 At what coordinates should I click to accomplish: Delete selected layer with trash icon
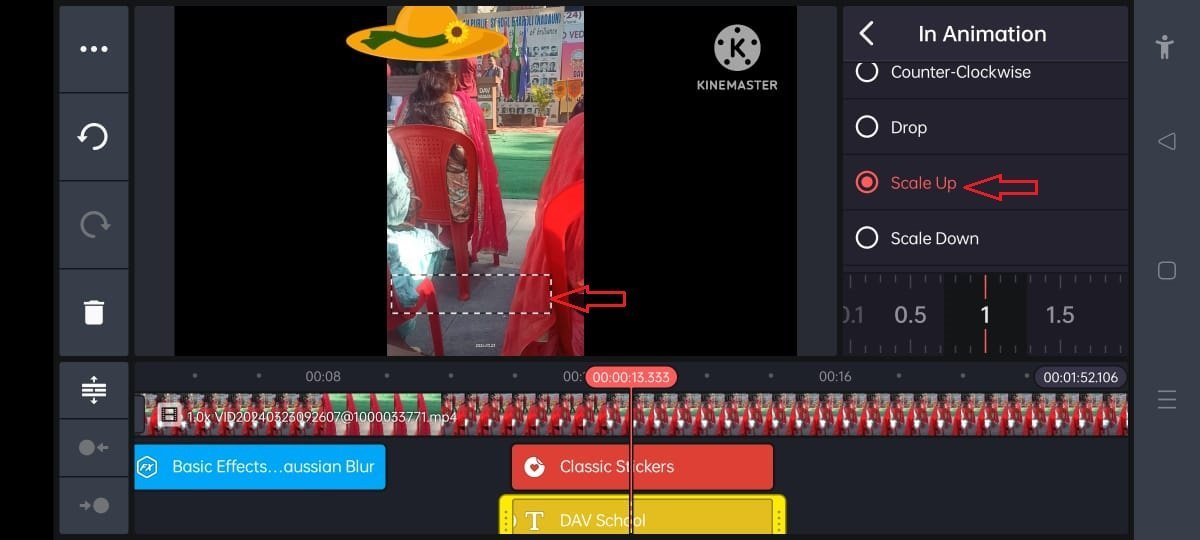pyautogui.click(x=93, y=313)
